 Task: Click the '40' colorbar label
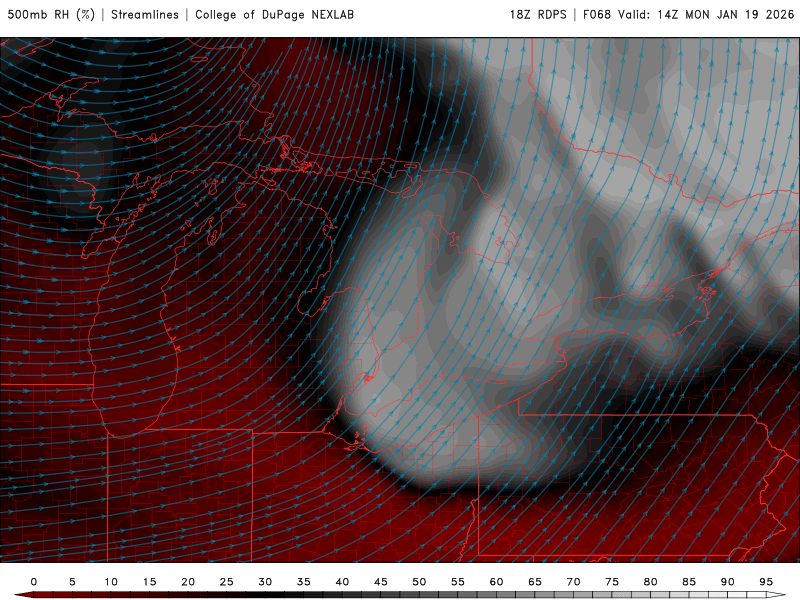[342, 582]
